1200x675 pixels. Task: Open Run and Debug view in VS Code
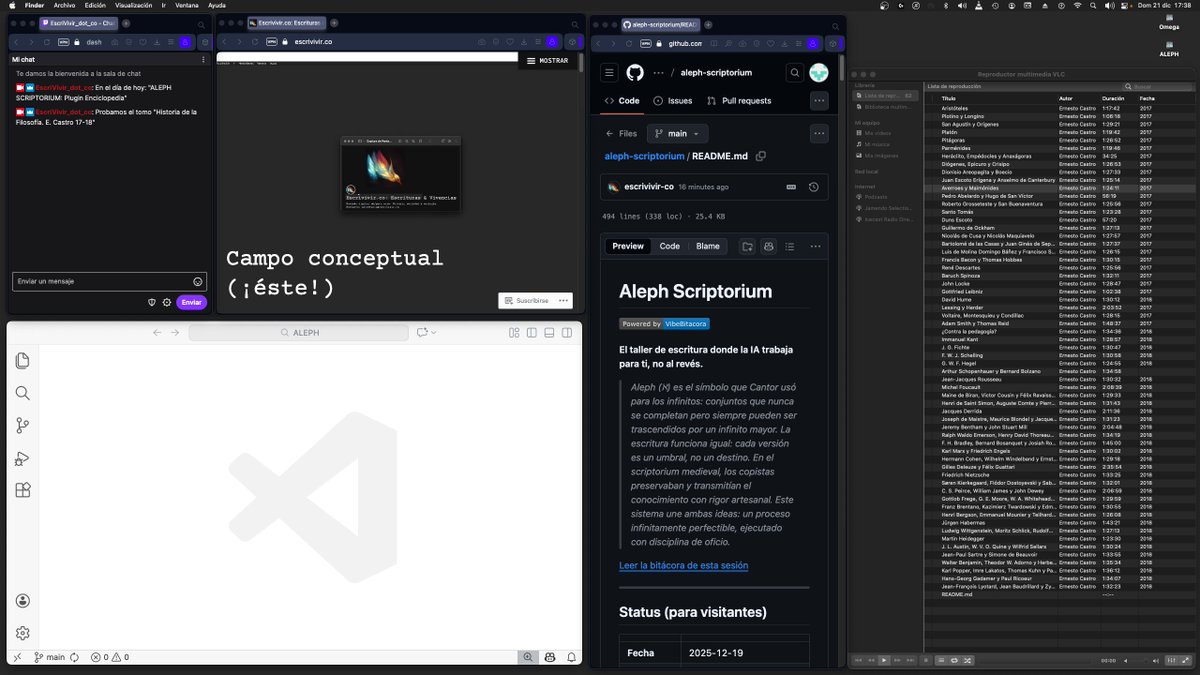[22, 459]
